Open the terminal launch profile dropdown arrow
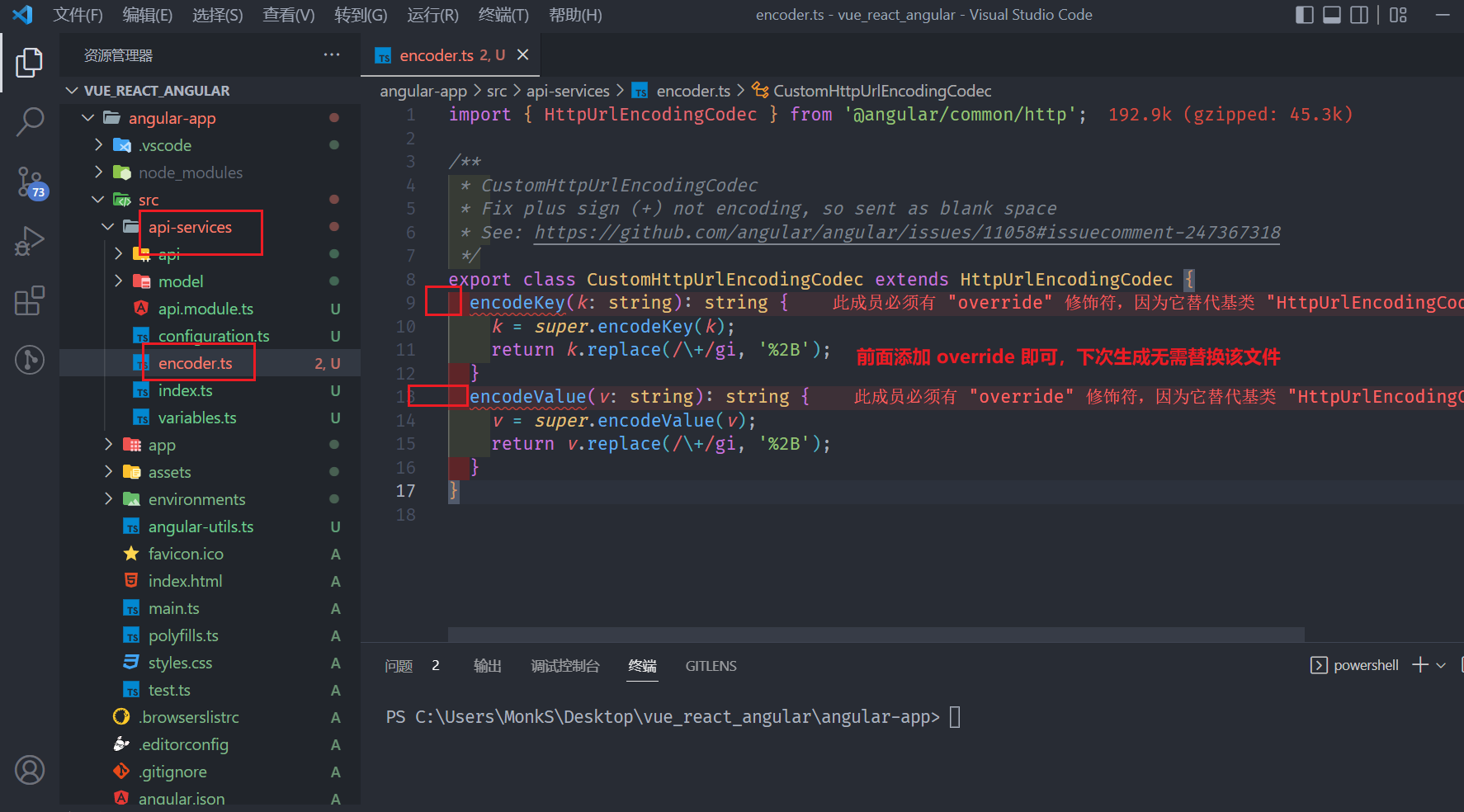The height and width of the screenshot is (812, 1464). coord(1441,665)
